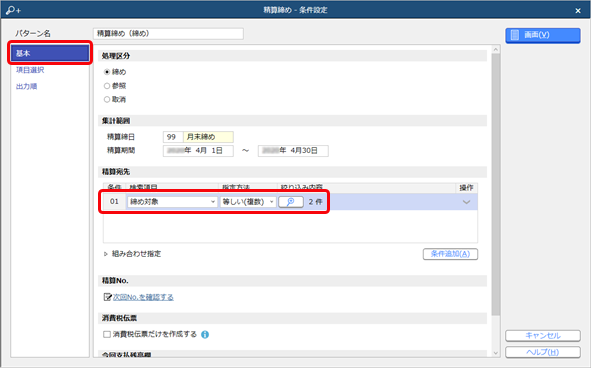
Task: Switch to 出力順 tab
Action: [26, 86]
